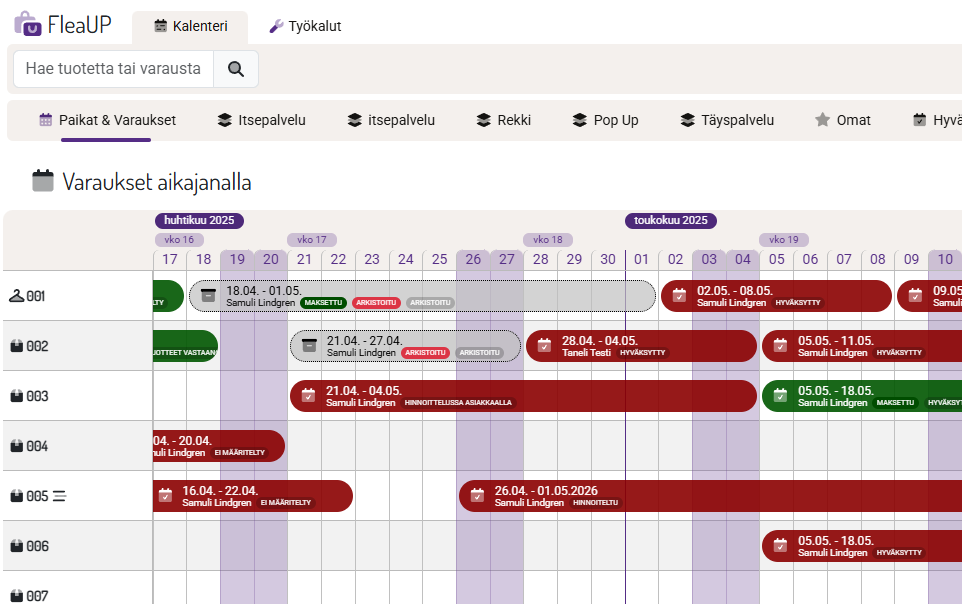Click the FleaUP logo icon
The height and width of the screenshot is (604, 962).
(x=29, y=24)
